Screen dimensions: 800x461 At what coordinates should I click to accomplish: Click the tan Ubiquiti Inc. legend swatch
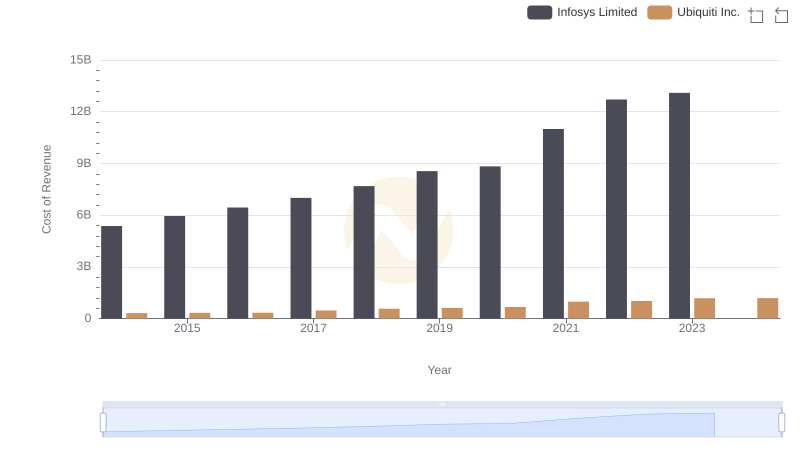click(659, 12)
